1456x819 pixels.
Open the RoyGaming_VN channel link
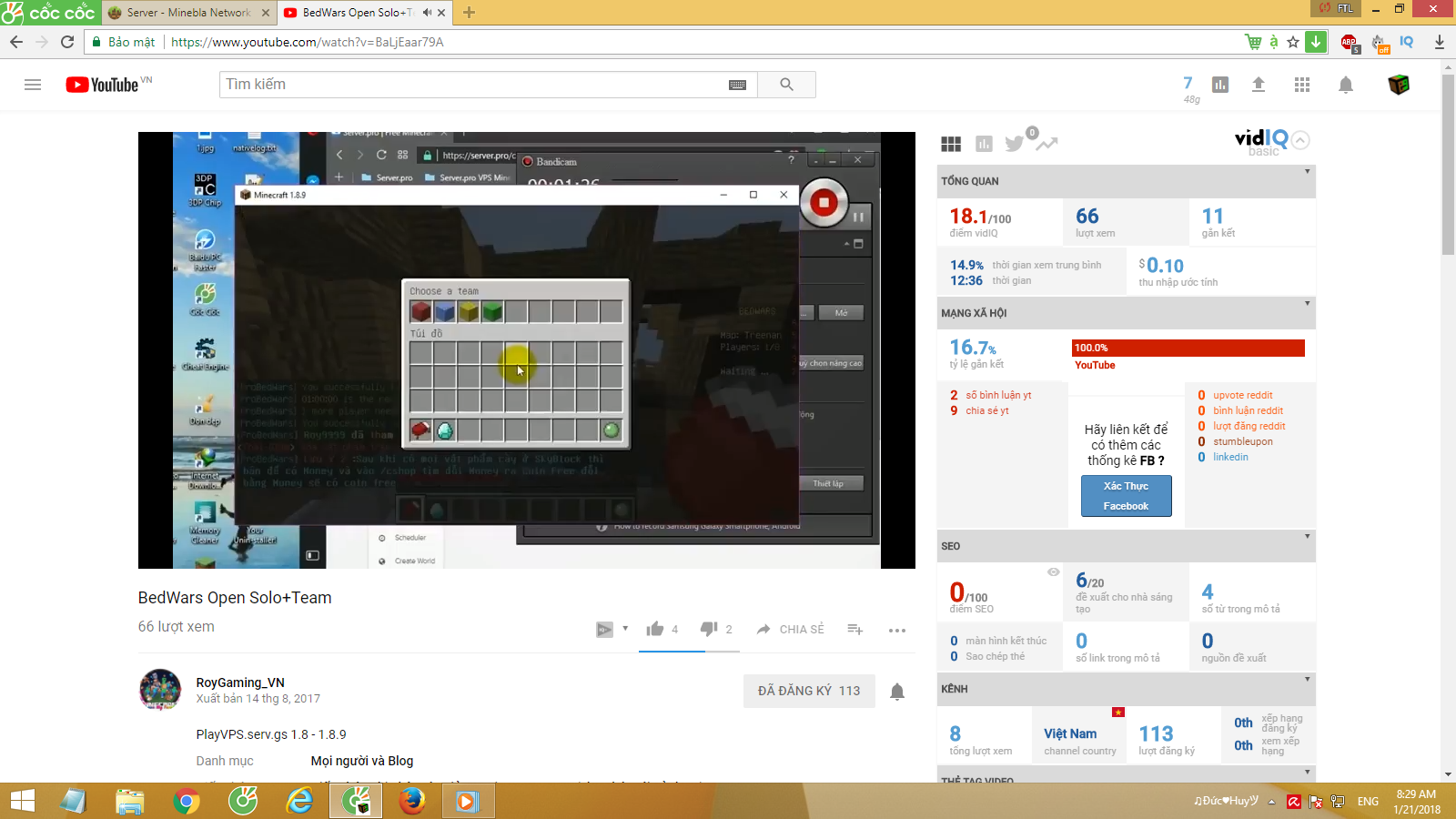(x=240, y=682)
